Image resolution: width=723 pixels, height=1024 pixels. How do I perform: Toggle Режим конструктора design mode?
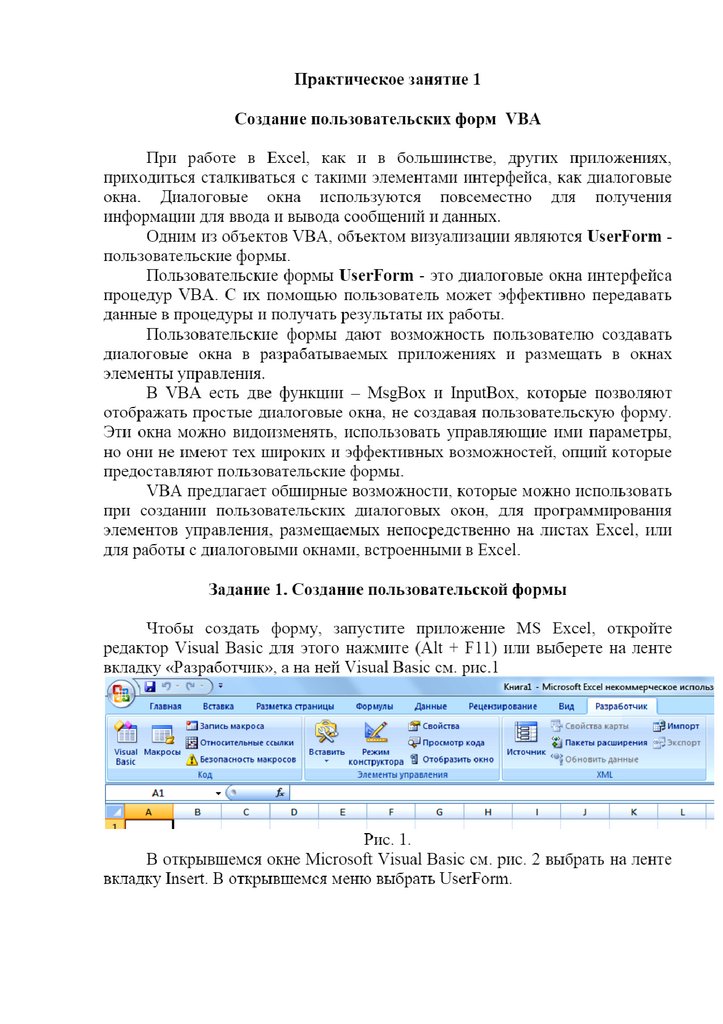pyautogui.click(x=376, y=744)
